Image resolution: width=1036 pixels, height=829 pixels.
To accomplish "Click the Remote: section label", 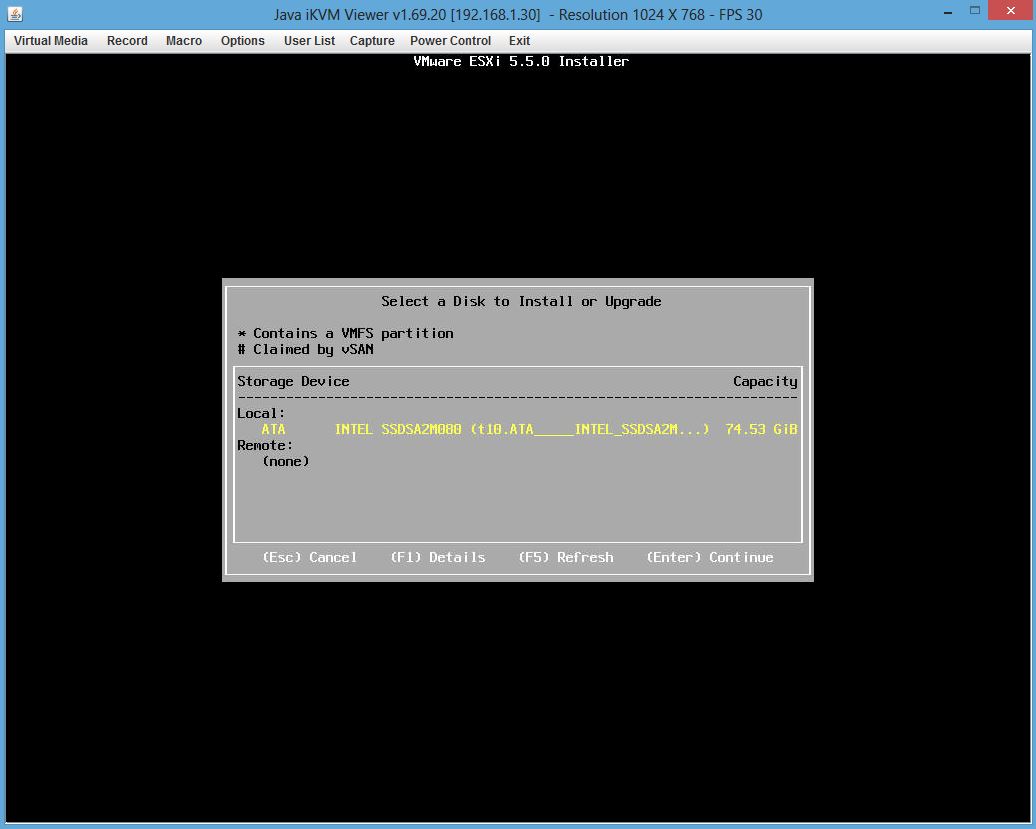I will tap(265, 445).
